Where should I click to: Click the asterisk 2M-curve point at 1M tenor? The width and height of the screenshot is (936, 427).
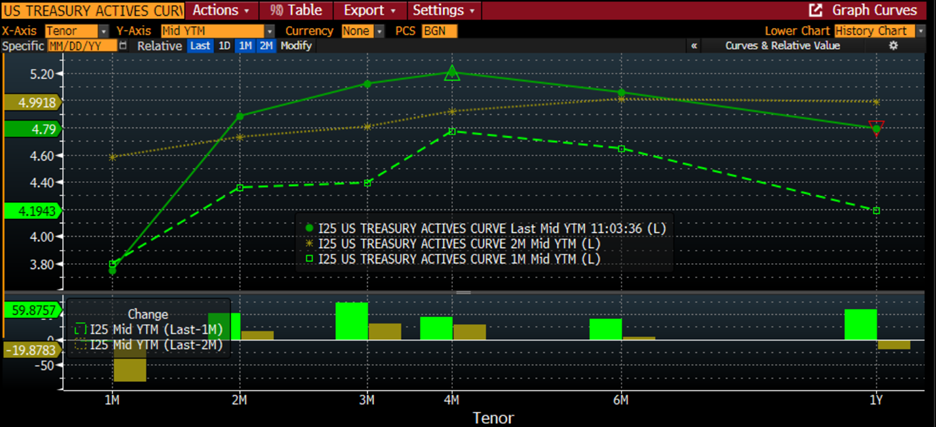coord(112,157)
